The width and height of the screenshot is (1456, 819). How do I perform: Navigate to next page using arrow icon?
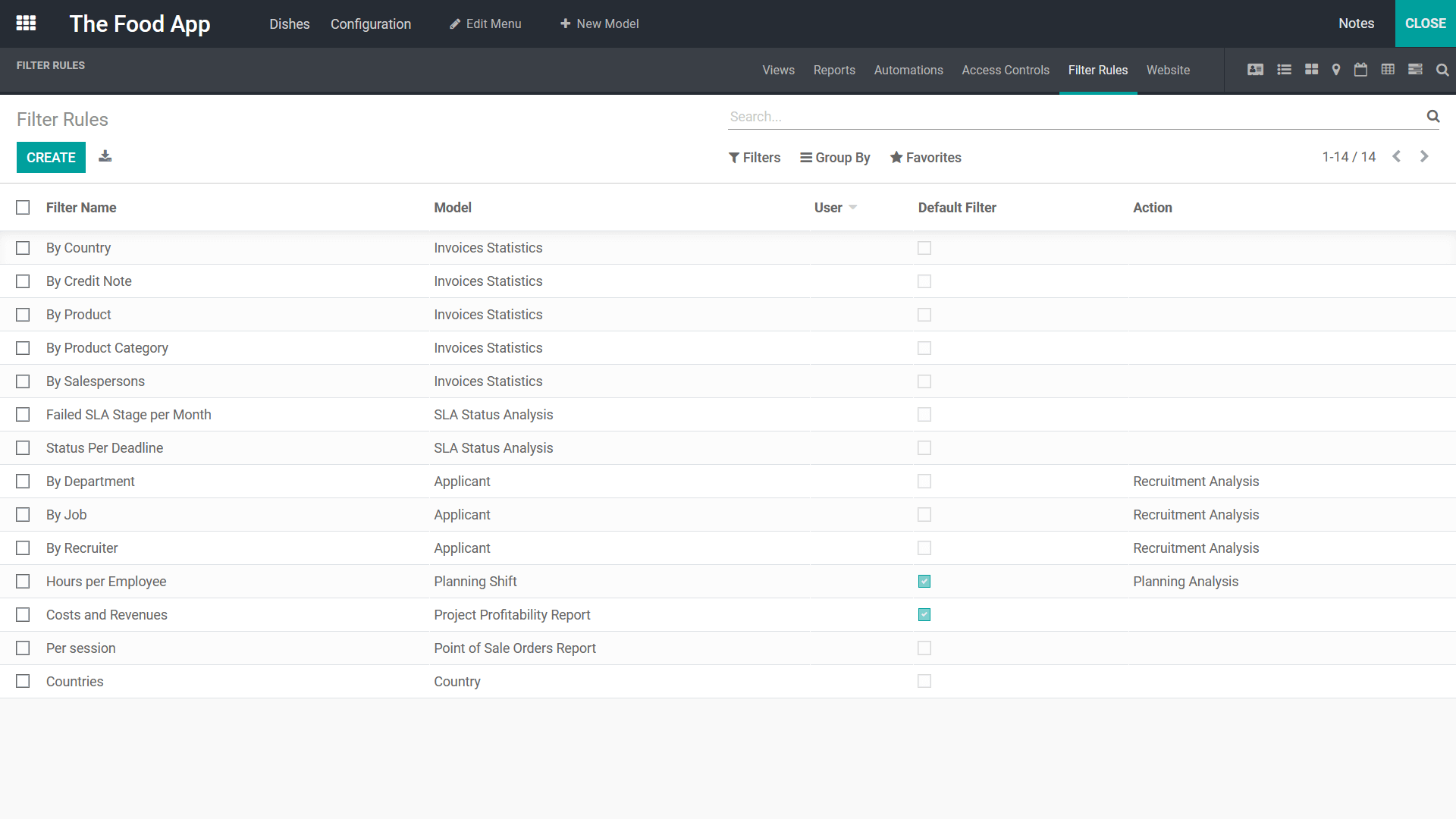[x=1424, y=156]
